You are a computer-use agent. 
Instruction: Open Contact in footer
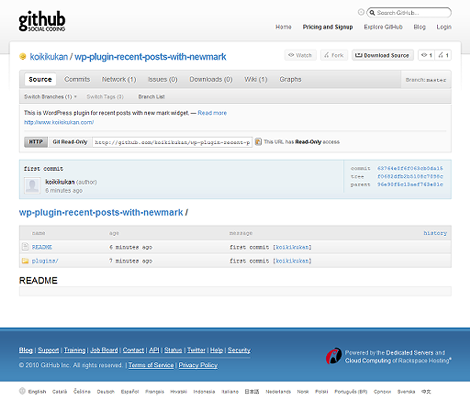[x=133, y=350]
